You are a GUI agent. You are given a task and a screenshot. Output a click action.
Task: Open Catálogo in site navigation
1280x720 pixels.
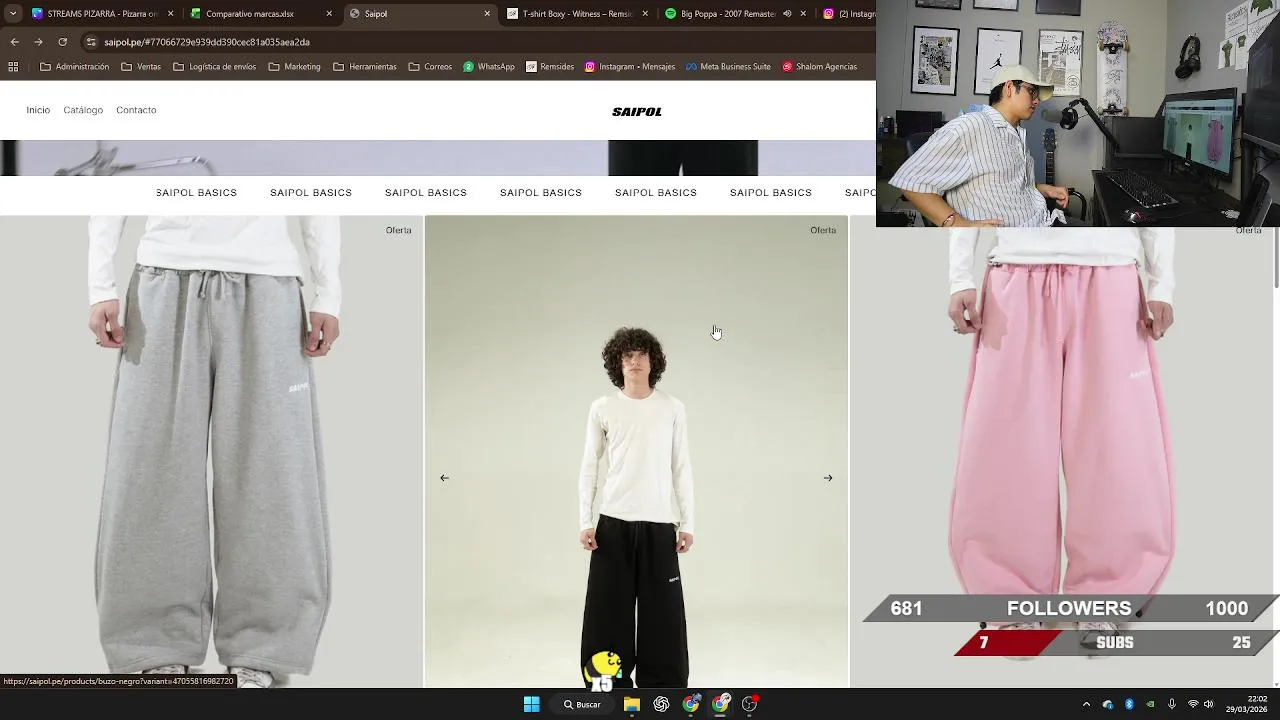pyautogui.click(x=83, y=110)
